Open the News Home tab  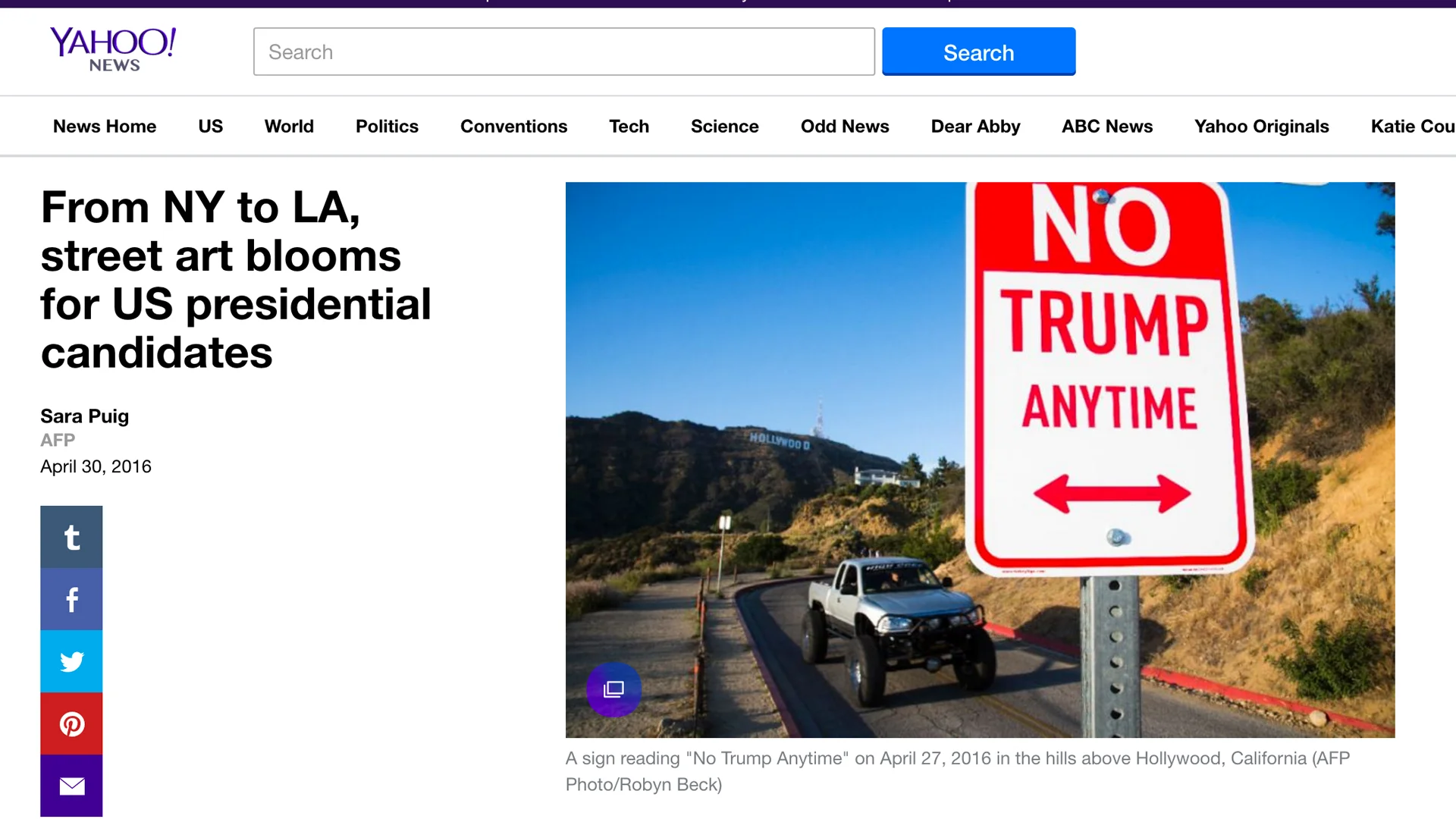pyautogui.click(x=105, y=126)
